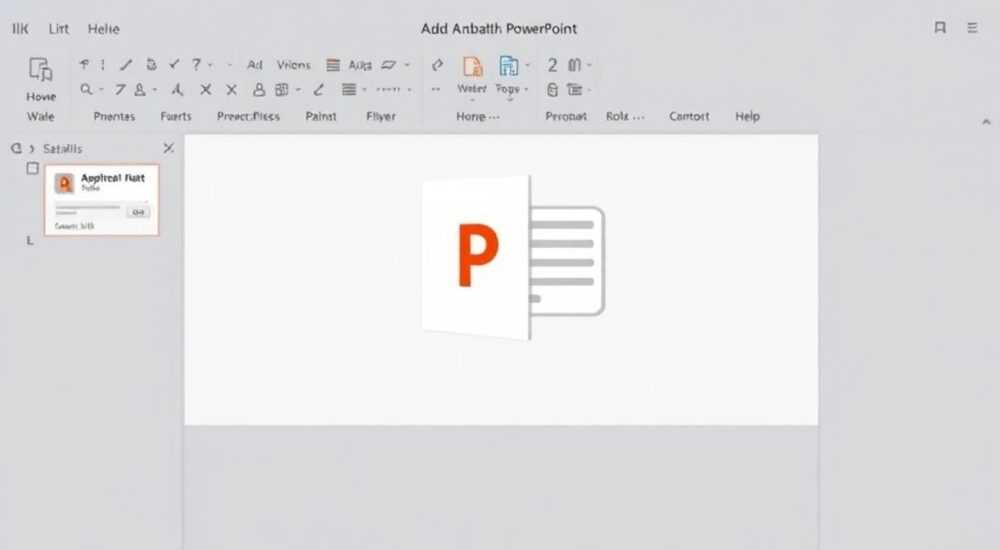This screenshot has width=1000, height=550.
Task: Click the orange Water document icon
Action: [473, 66]
